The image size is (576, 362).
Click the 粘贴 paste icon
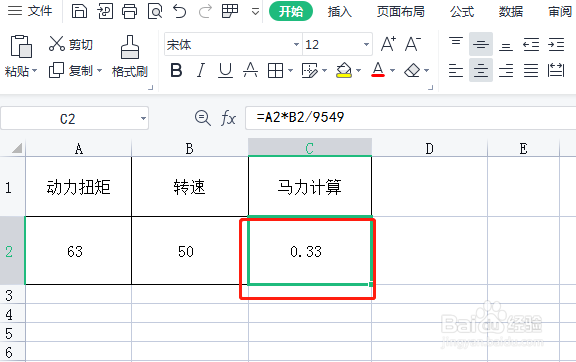21,47
